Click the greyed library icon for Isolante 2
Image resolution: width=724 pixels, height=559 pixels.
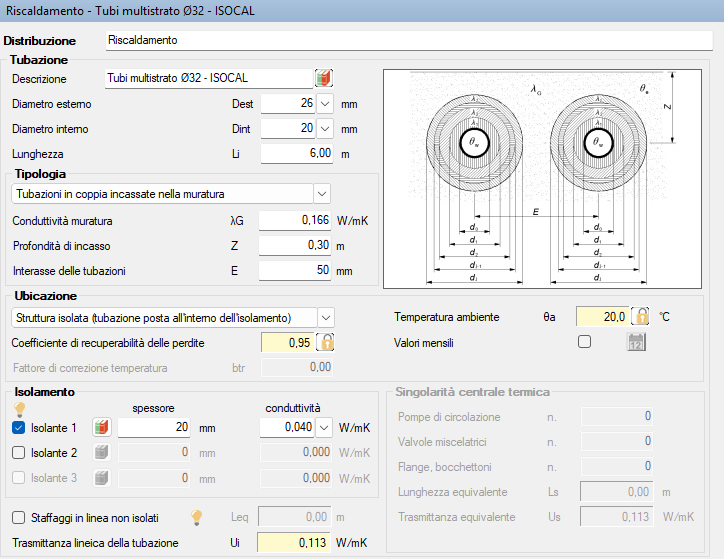pos(101,453)
